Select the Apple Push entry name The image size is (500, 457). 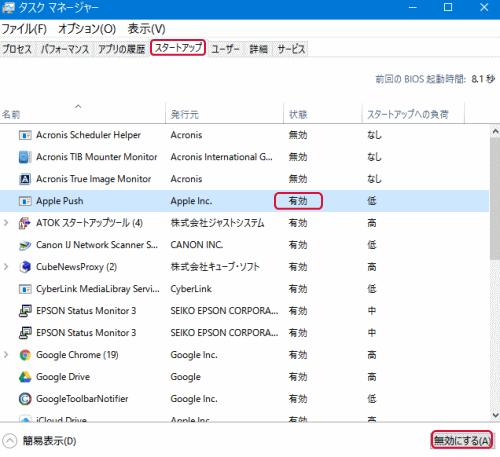pyautogui.click(x=60, y=201)
